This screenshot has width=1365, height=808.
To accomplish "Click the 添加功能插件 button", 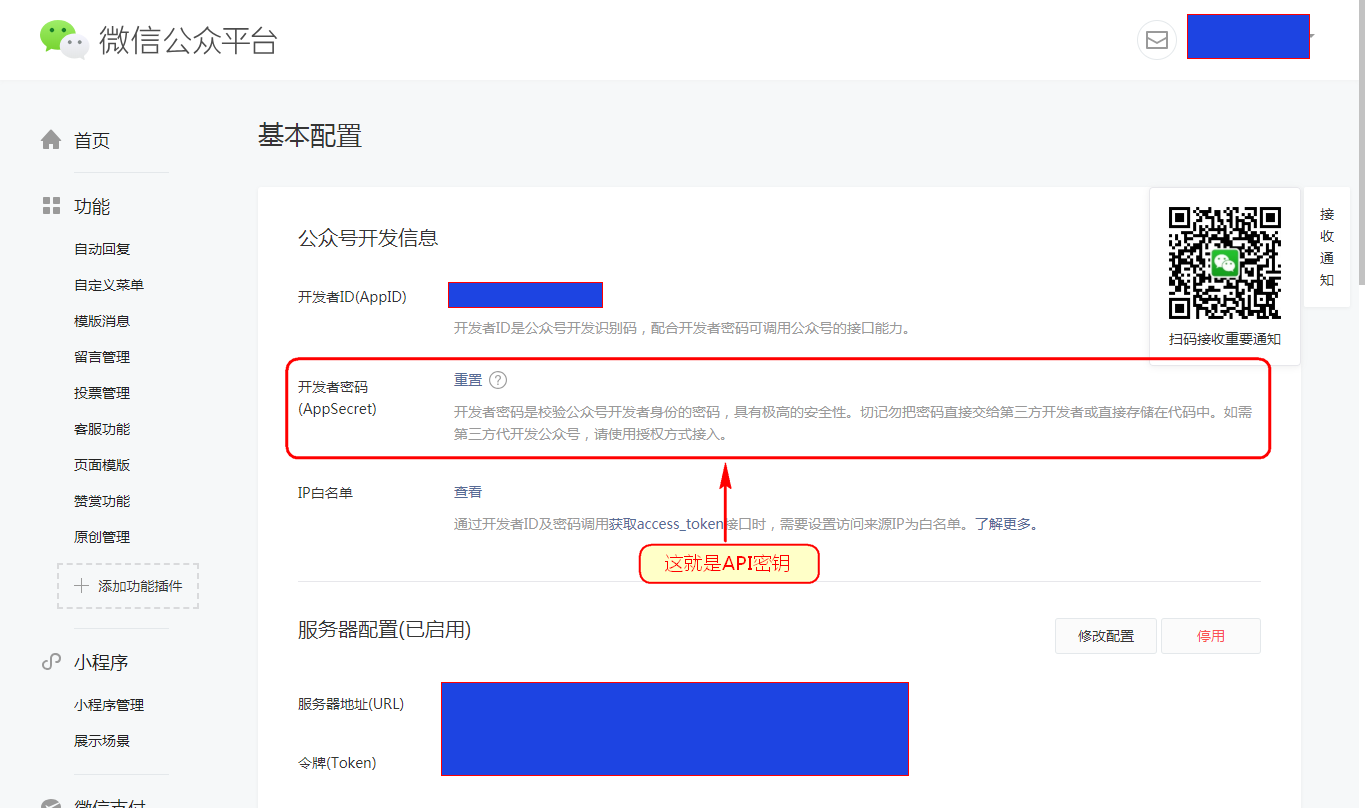I will click(128, 586).
